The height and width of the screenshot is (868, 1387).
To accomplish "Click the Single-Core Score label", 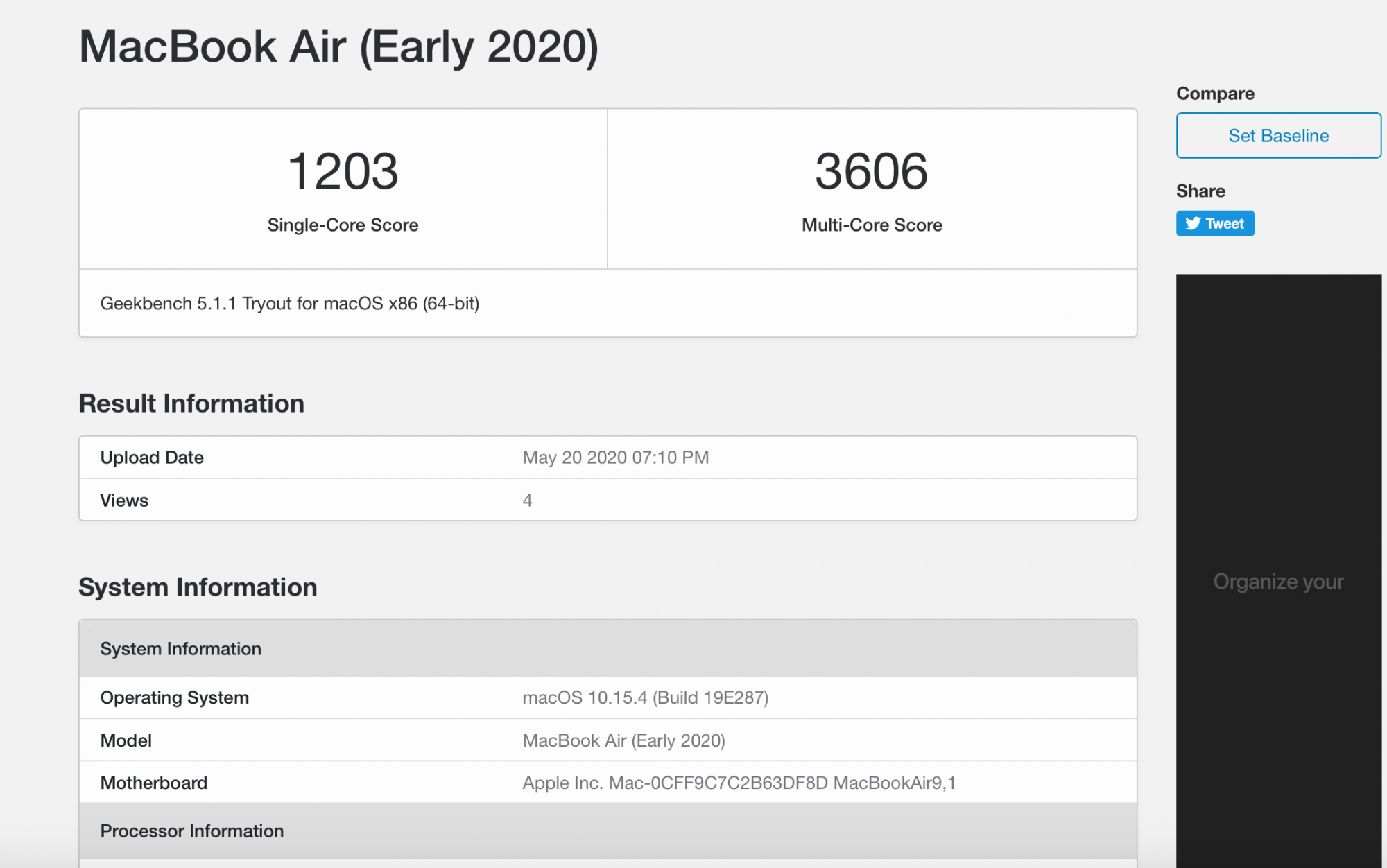I will point(343,225).
